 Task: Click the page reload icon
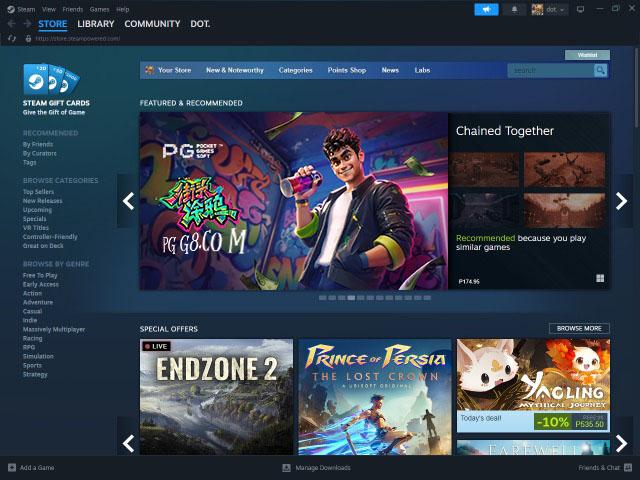tap(11, 38)
